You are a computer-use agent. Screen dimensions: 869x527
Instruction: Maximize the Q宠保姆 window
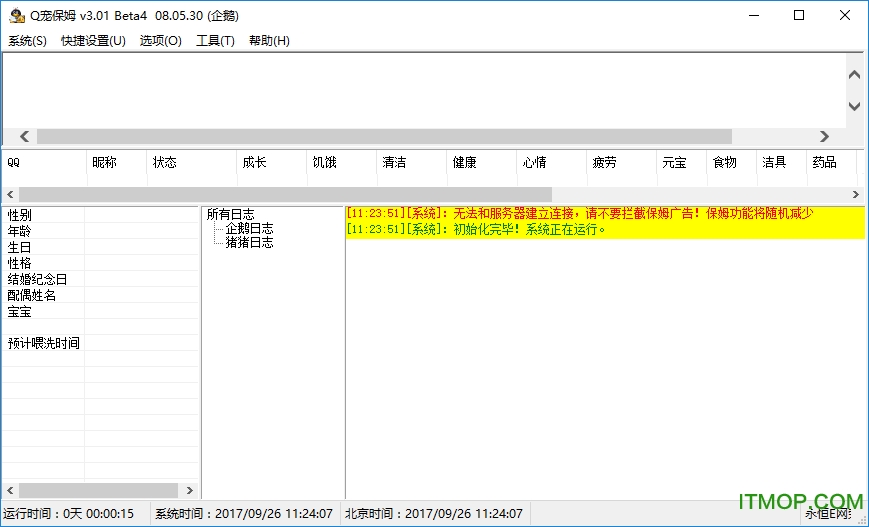tap(799, 16)
